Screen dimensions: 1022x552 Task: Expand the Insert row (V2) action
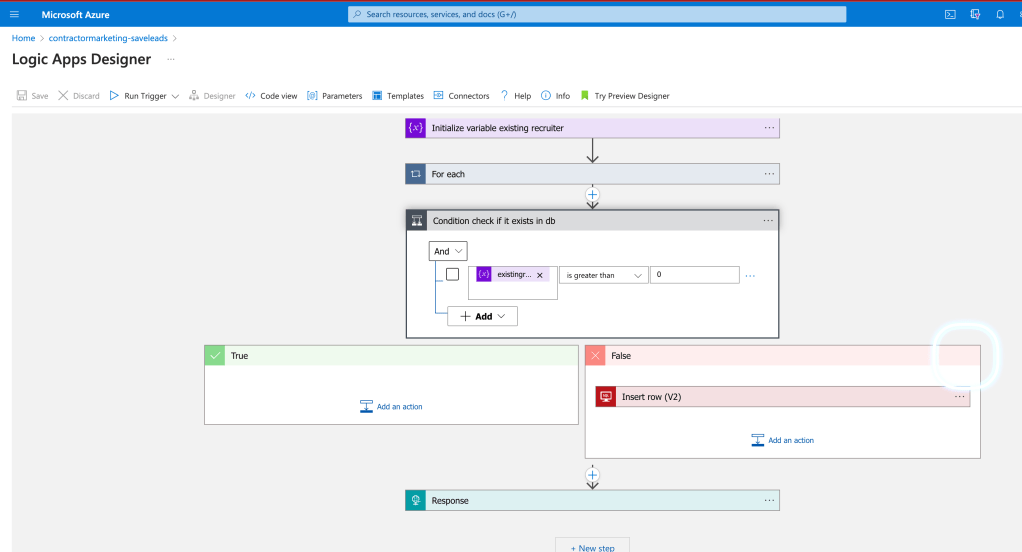click(783, 397)
